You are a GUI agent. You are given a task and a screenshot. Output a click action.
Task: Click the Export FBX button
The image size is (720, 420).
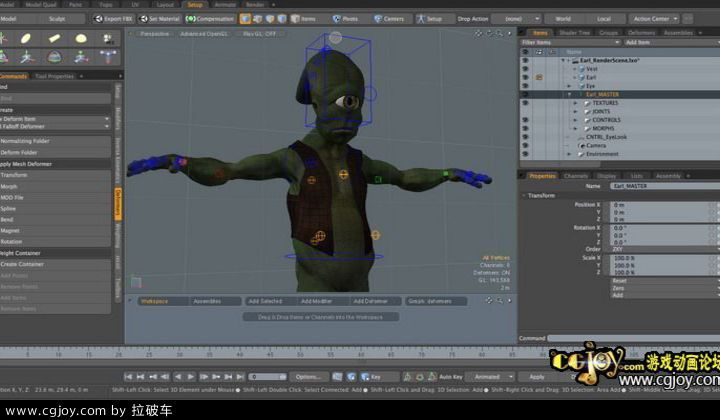coord(112,19)
